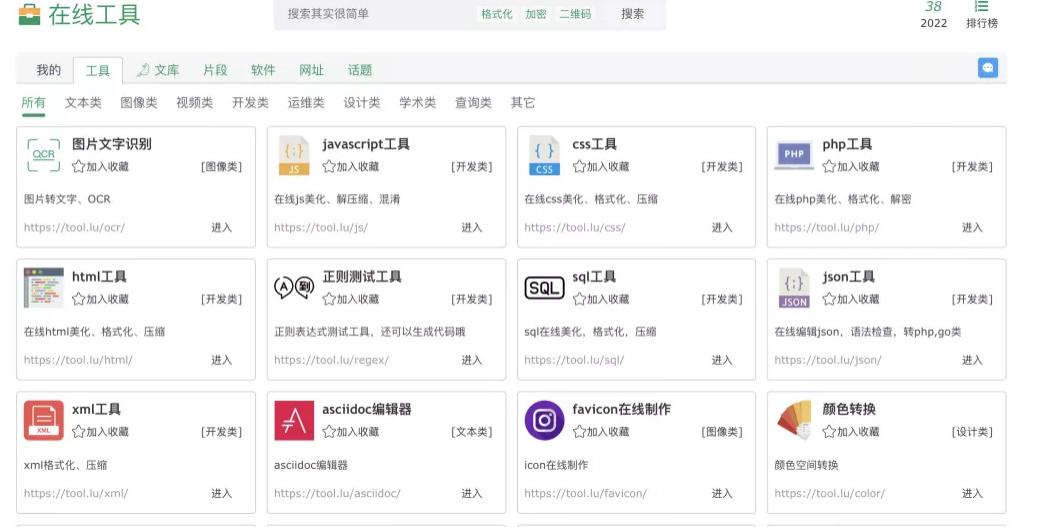Click the [文本类] tag on asciidoc编辑器 card
This screenshot has width=1061, height=527.
coord(472,432)
